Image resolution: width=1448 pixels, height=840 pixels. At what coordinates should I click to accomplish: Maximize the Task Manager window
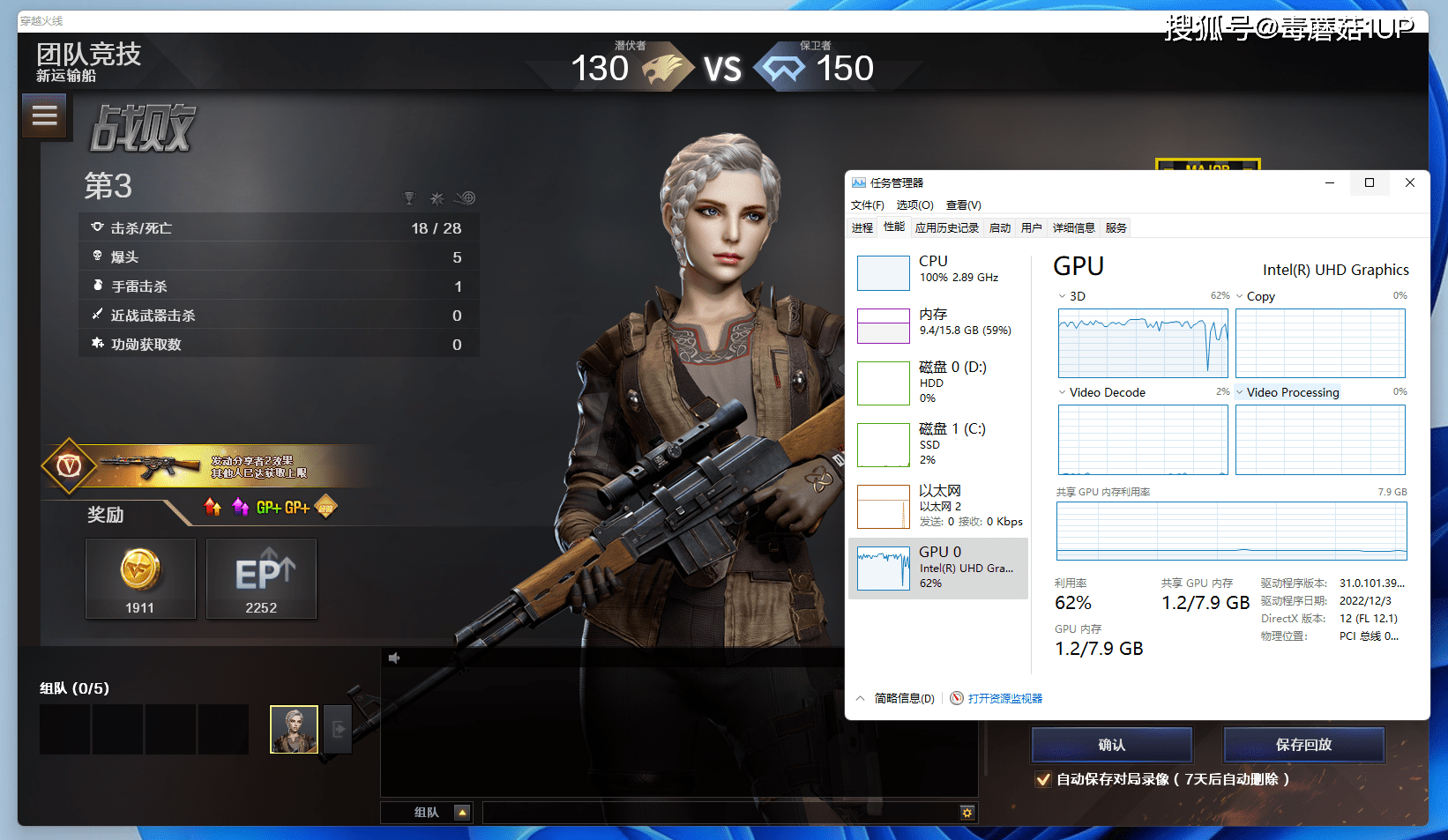coord(1370,182)
